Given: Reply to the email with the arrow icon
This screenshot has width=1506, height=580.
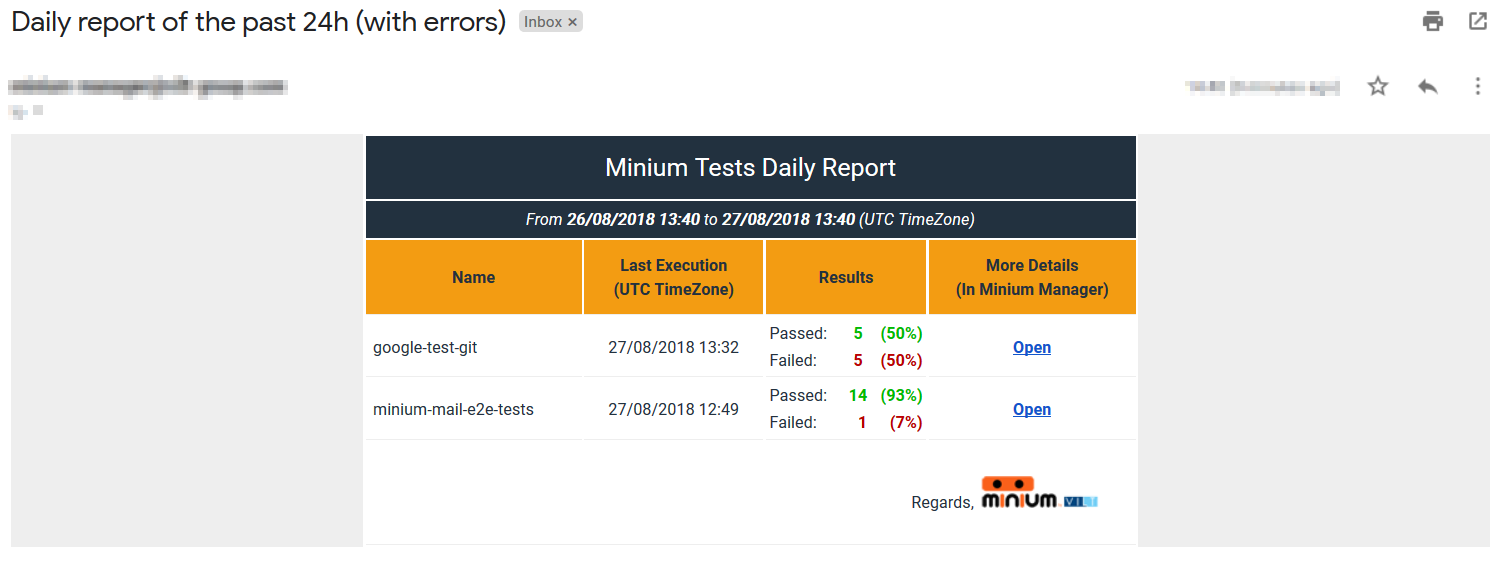Looking at the screenshot, I should pos(1428,87).
